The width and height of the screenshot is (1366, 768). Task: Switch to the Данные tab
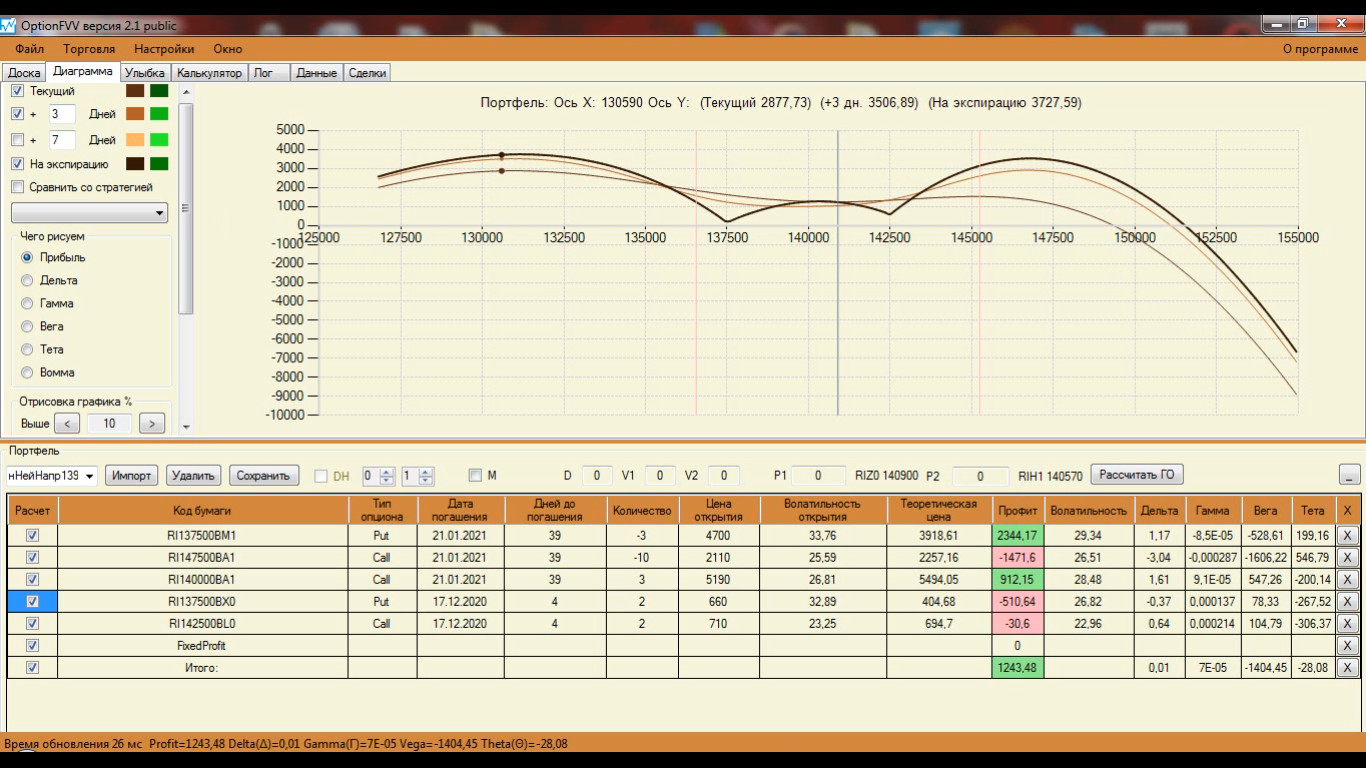tap(316, 73)
